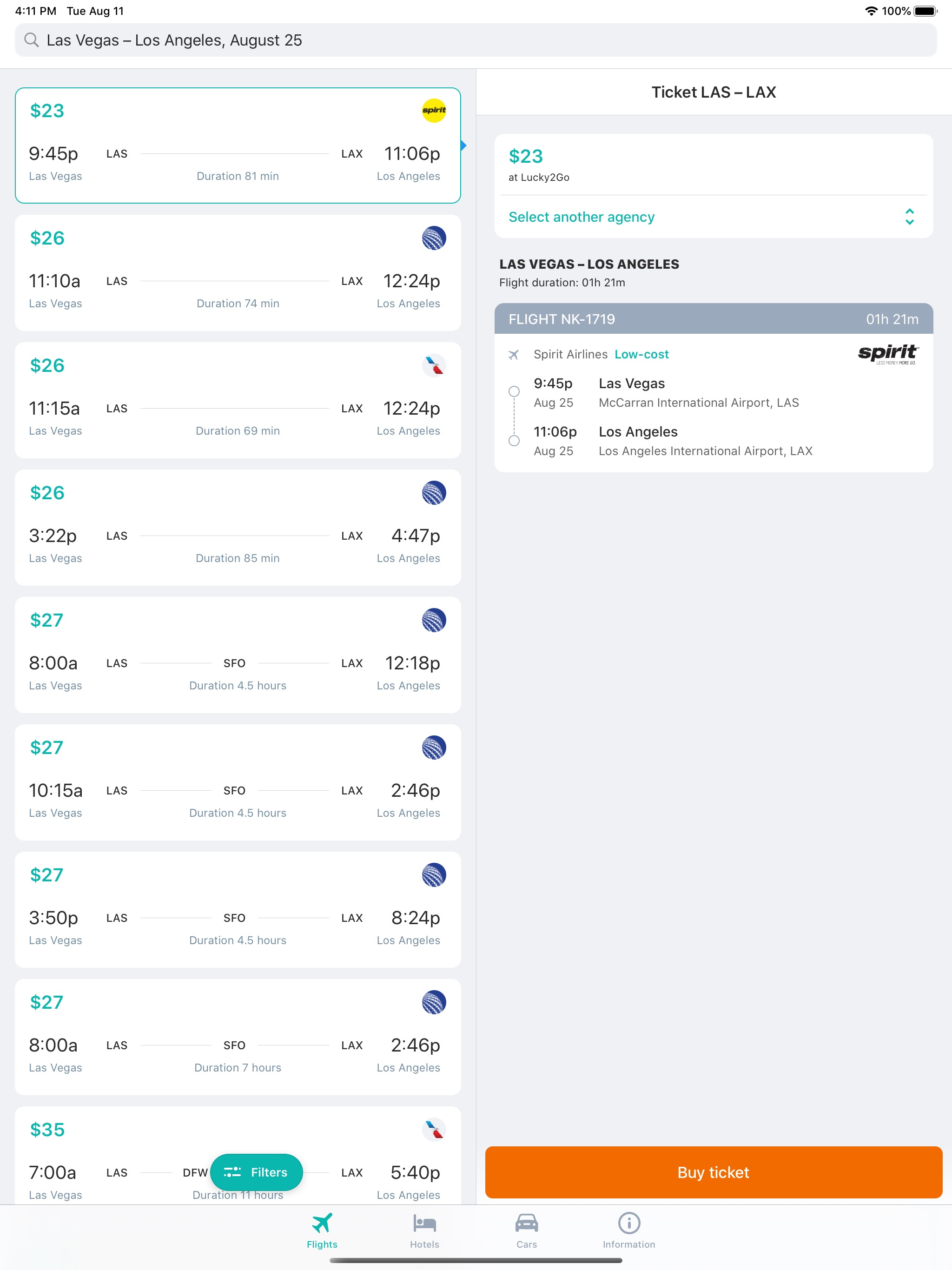This screenshot has width=952, height=1270.
Task: Click the American Airlines logo on the $35 flight
Action: (435, 1130)
